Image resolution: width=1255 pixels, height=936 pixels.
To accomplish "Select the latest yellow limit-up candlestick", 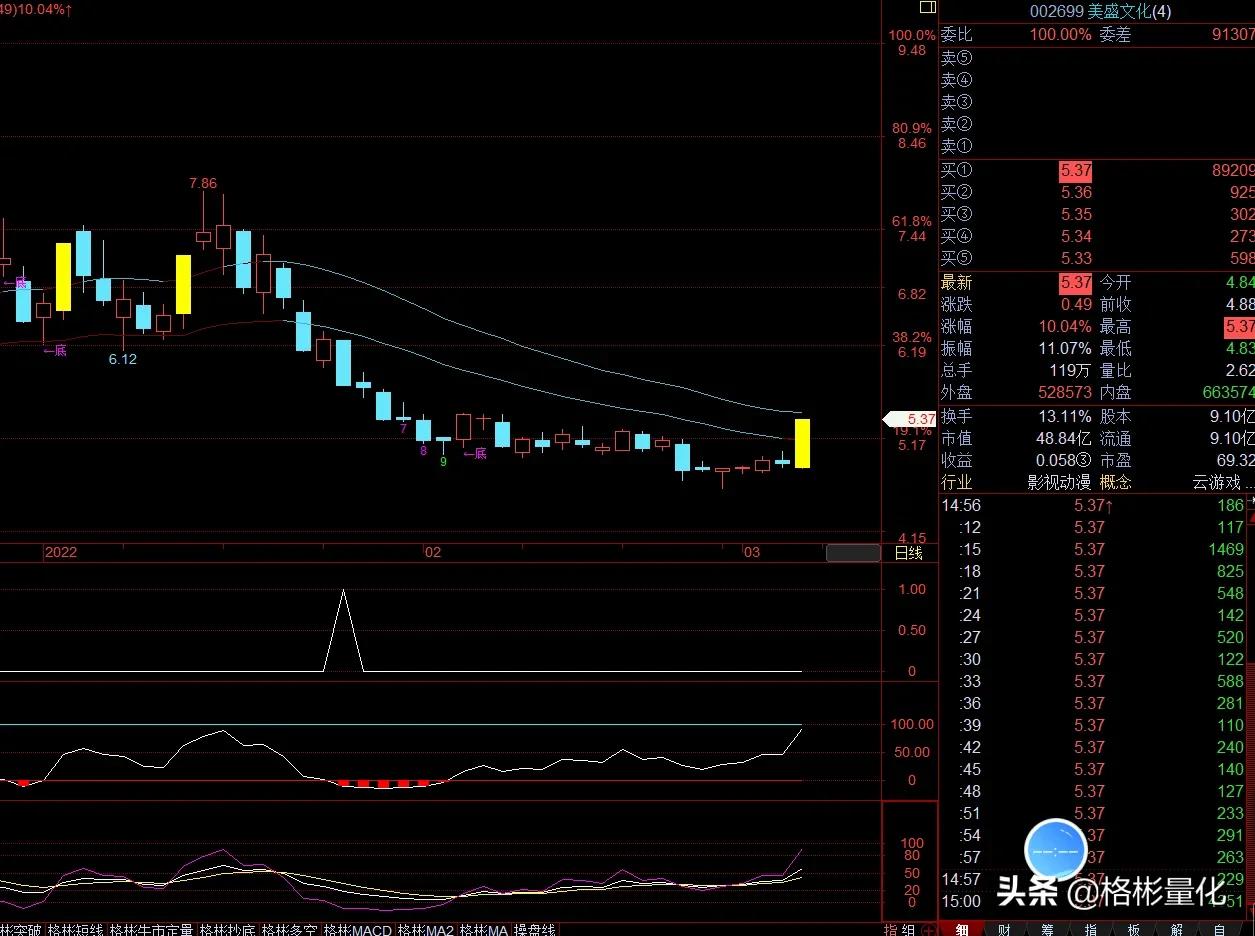I will [802, 443].
